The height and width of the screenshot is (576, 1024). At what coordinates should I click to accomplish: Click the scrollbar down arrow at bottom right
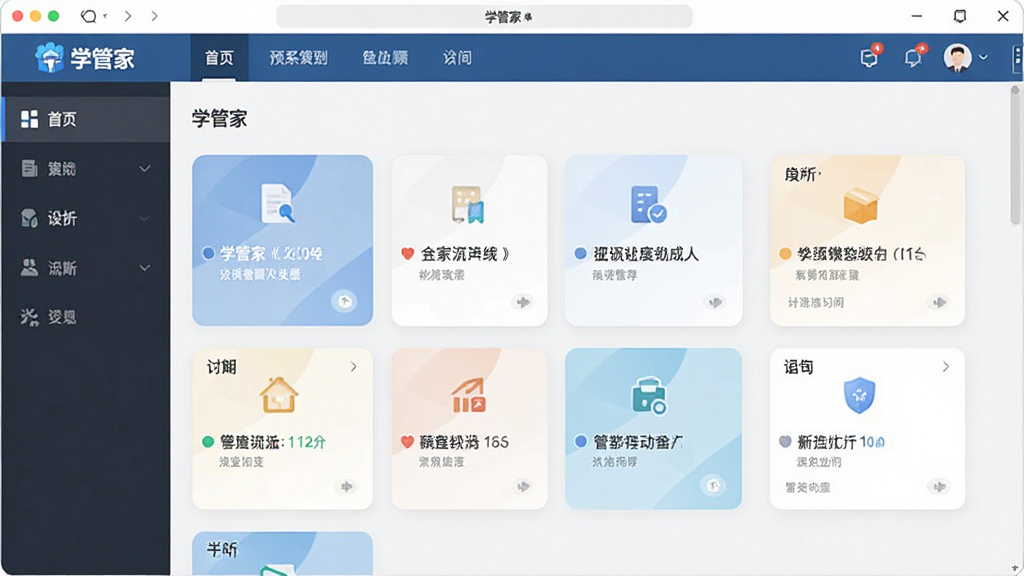pos(1015,569)
